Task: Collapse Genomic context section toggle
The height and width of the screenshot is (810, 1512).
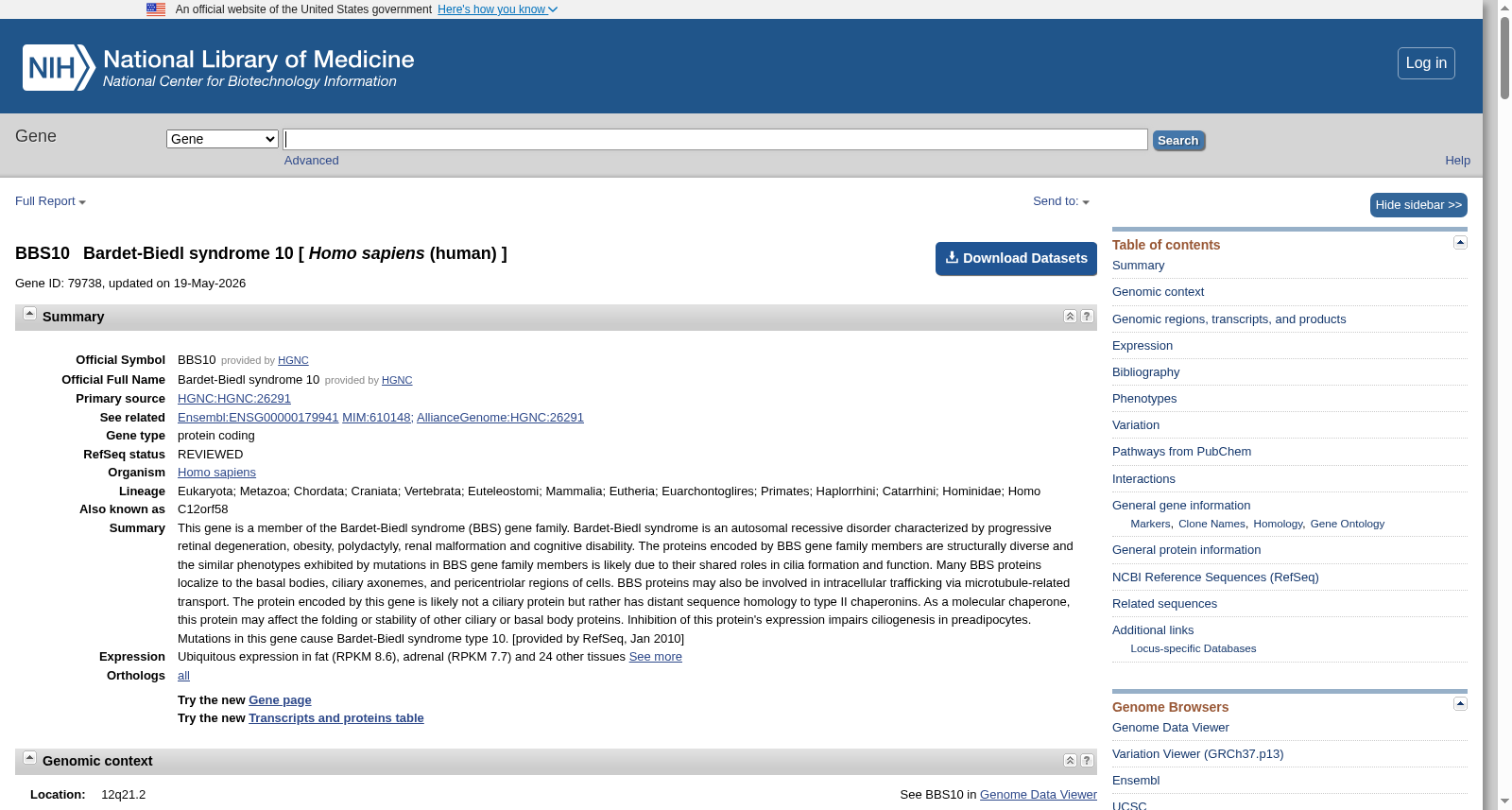Action: [x=29, y=758]
